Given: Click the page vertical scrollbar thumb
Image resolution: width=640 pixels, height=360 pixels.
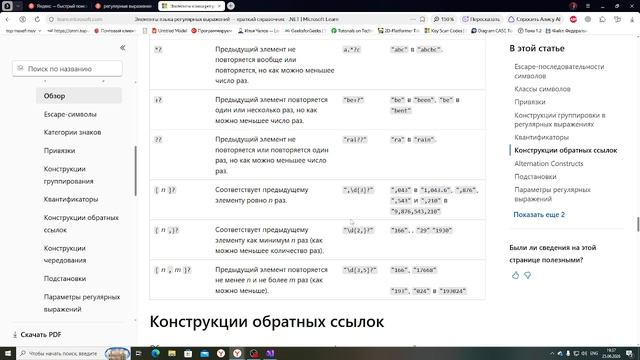Looking at the screenshot, I should coord(638,224).
